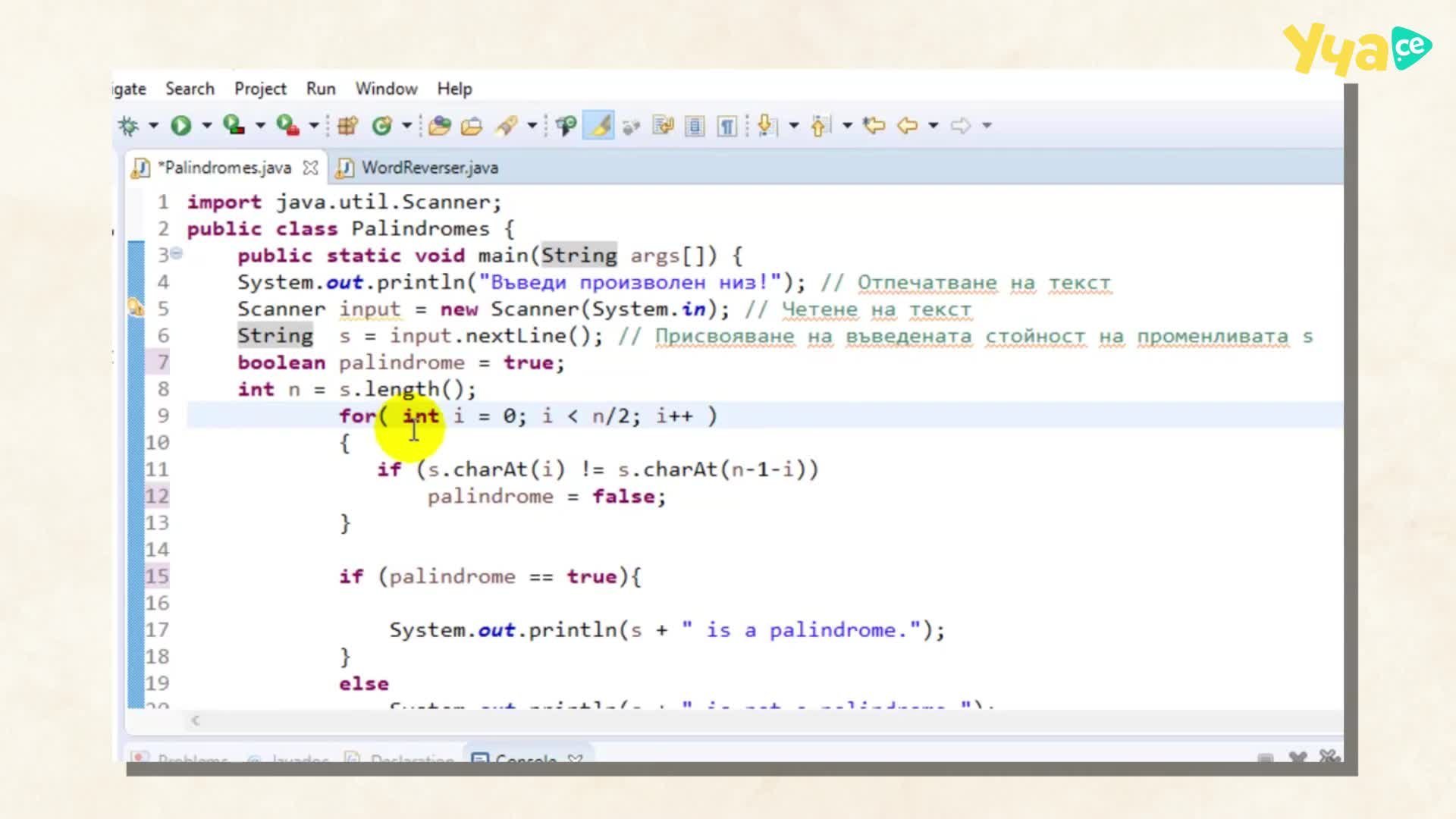Click the editor's left scroll arrow
The image size is (1456, 819).
pyautogui.click(x=195, y=720)
